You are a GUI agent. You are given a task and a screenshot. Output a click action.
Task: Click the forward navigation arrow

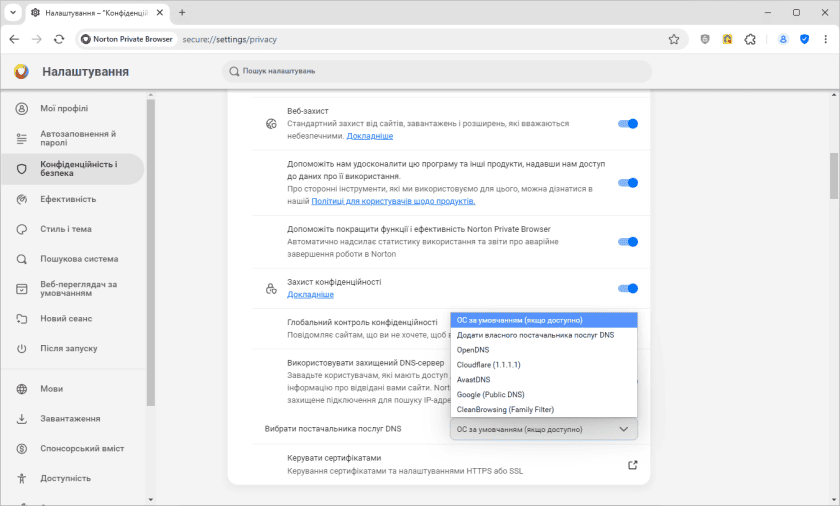coord(36,39)
